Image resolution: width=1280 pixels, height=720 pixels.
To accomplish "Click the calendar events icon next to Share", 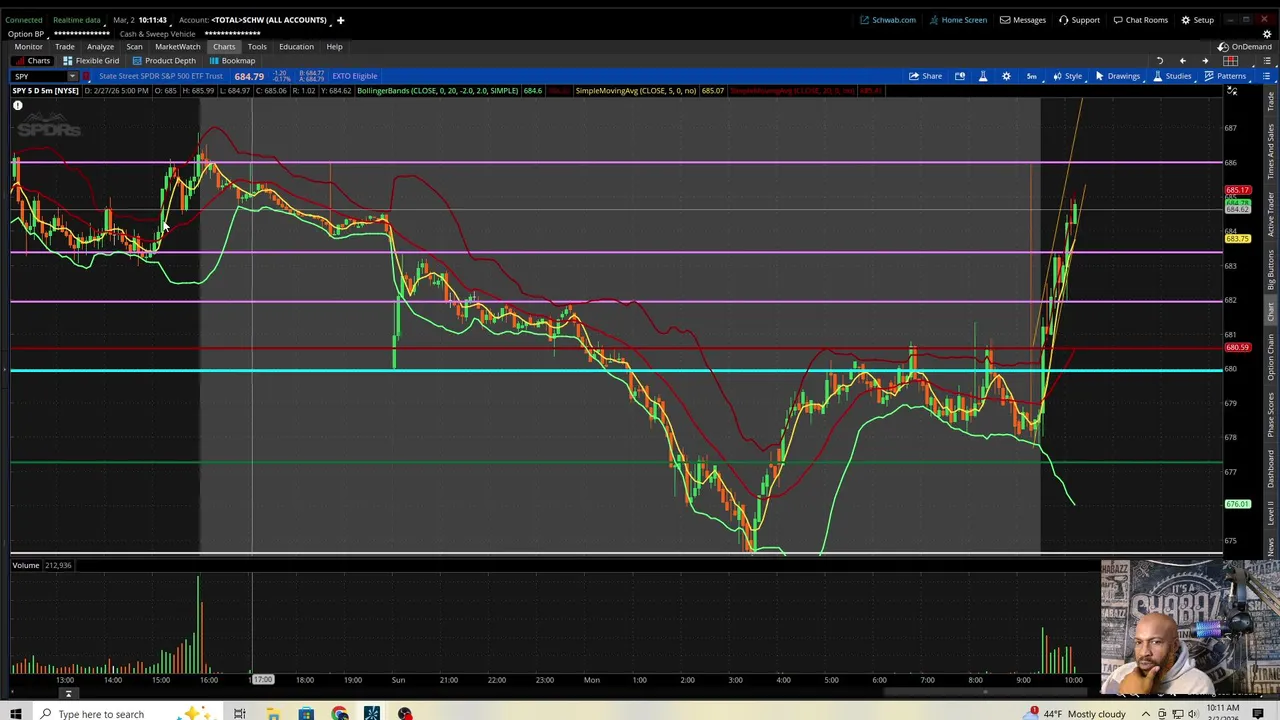I will tap(960, 76).
